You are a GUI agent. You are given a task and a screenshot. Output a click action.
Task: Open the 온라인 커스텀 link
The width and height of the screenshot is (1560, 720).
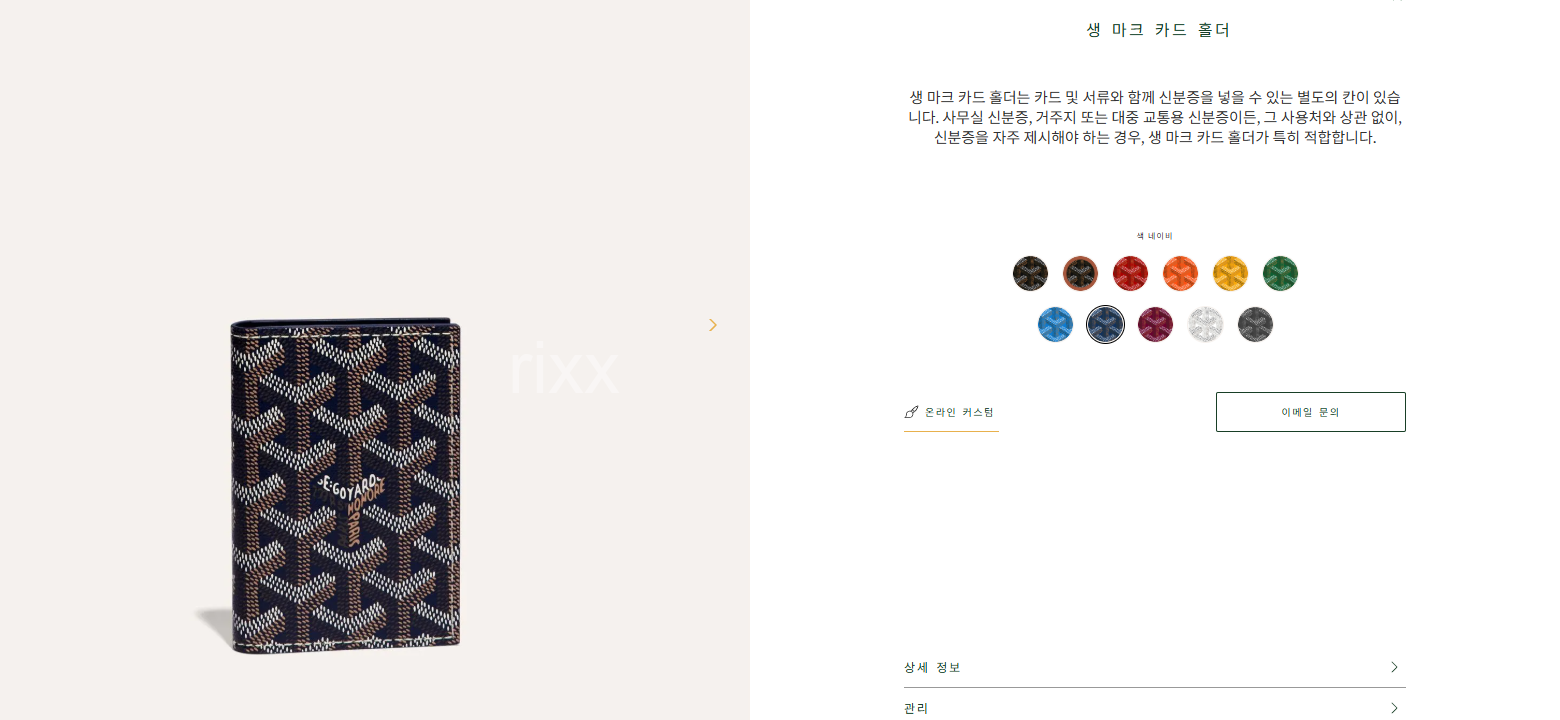pyautogui.click(x=951, y=412)
